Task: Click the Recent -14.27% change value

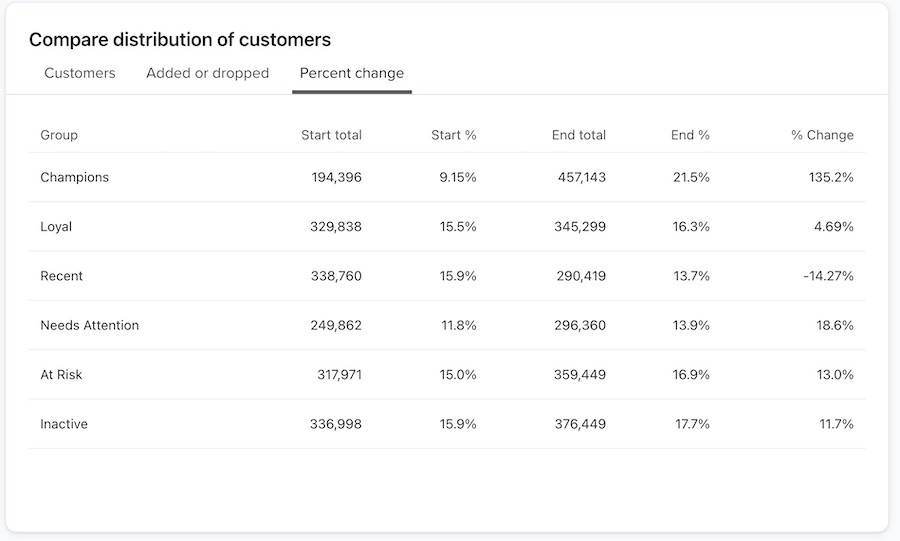Action: click(x=828, y=276)
